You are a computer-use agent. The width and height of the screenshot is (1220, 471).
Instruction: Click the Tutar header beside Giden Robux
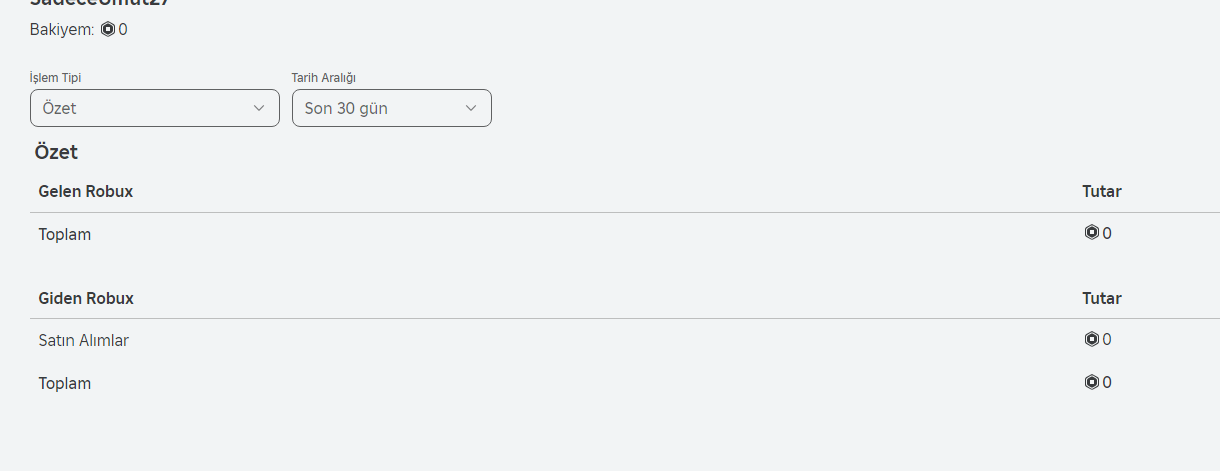click(x=1102, y=298)
